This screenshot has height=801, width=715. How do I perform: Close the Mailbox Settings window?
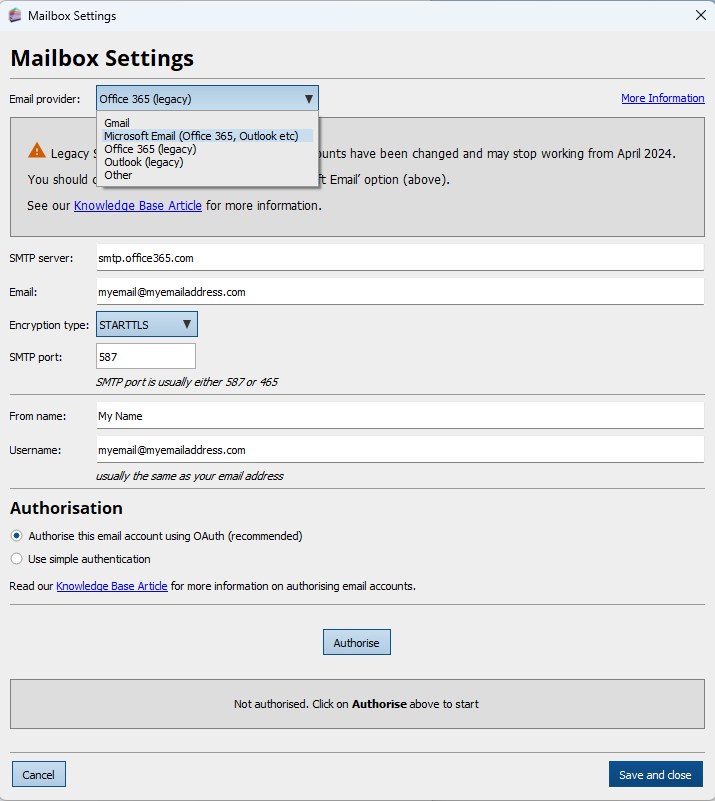click(x=700, y=15)
